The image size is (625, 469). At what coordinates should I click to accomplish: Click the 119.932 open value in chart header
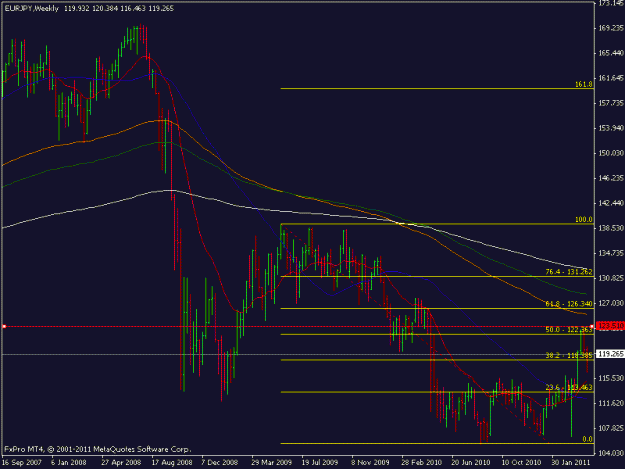click(x=77, y=8)
